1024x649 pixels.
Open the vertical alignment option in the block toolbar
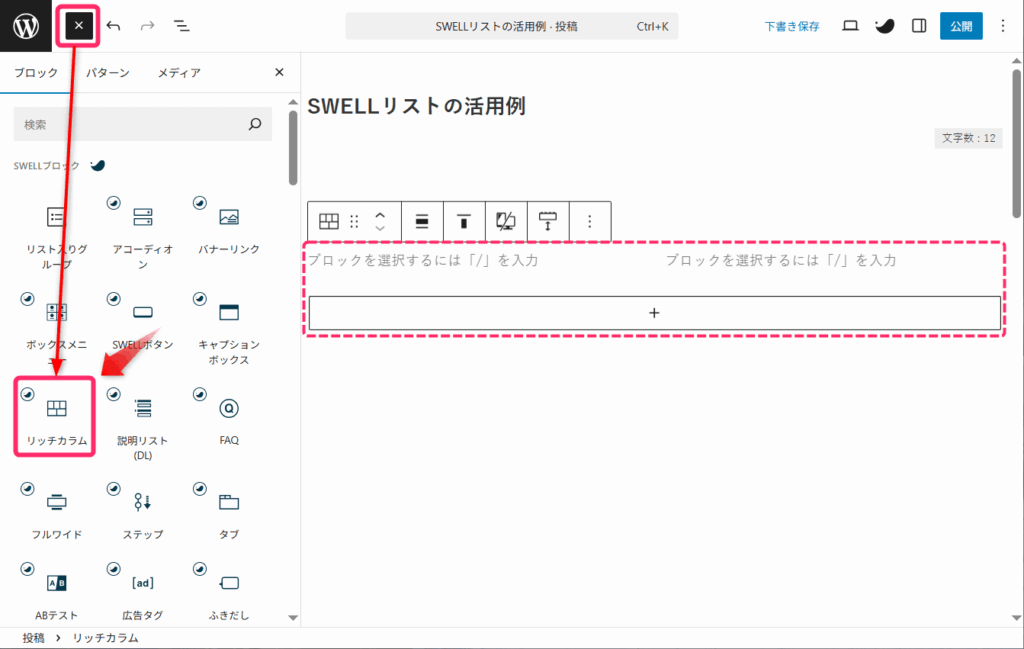pyautogui.click(x=464, y=222)
